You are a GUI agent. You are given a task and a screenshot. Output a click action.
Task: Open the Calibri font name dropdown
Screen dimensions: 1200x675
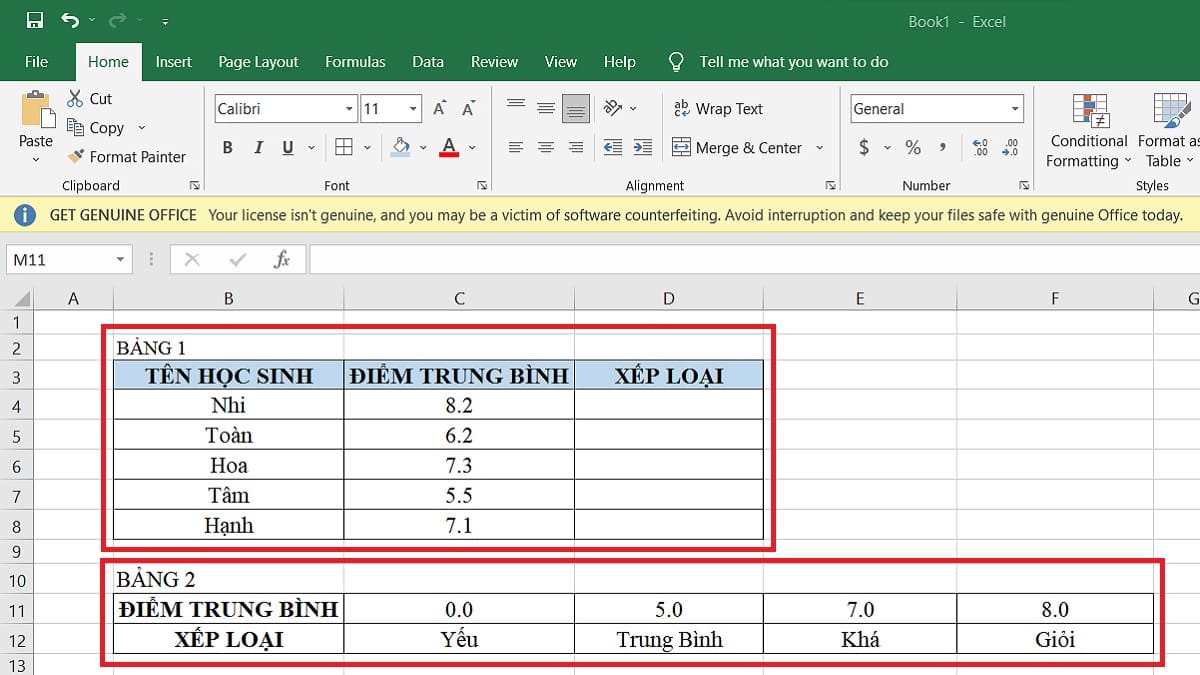348,108
